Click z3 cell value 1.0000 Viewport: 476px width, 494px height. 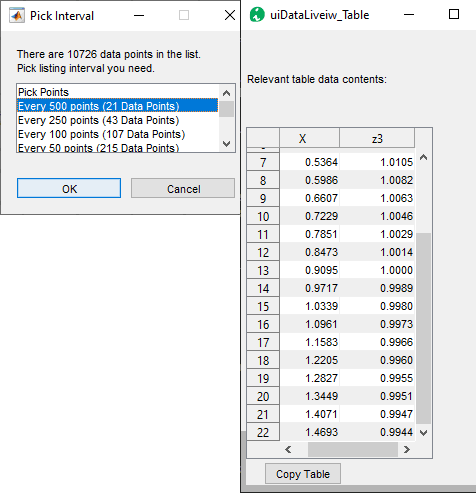(x=377, y=270)
